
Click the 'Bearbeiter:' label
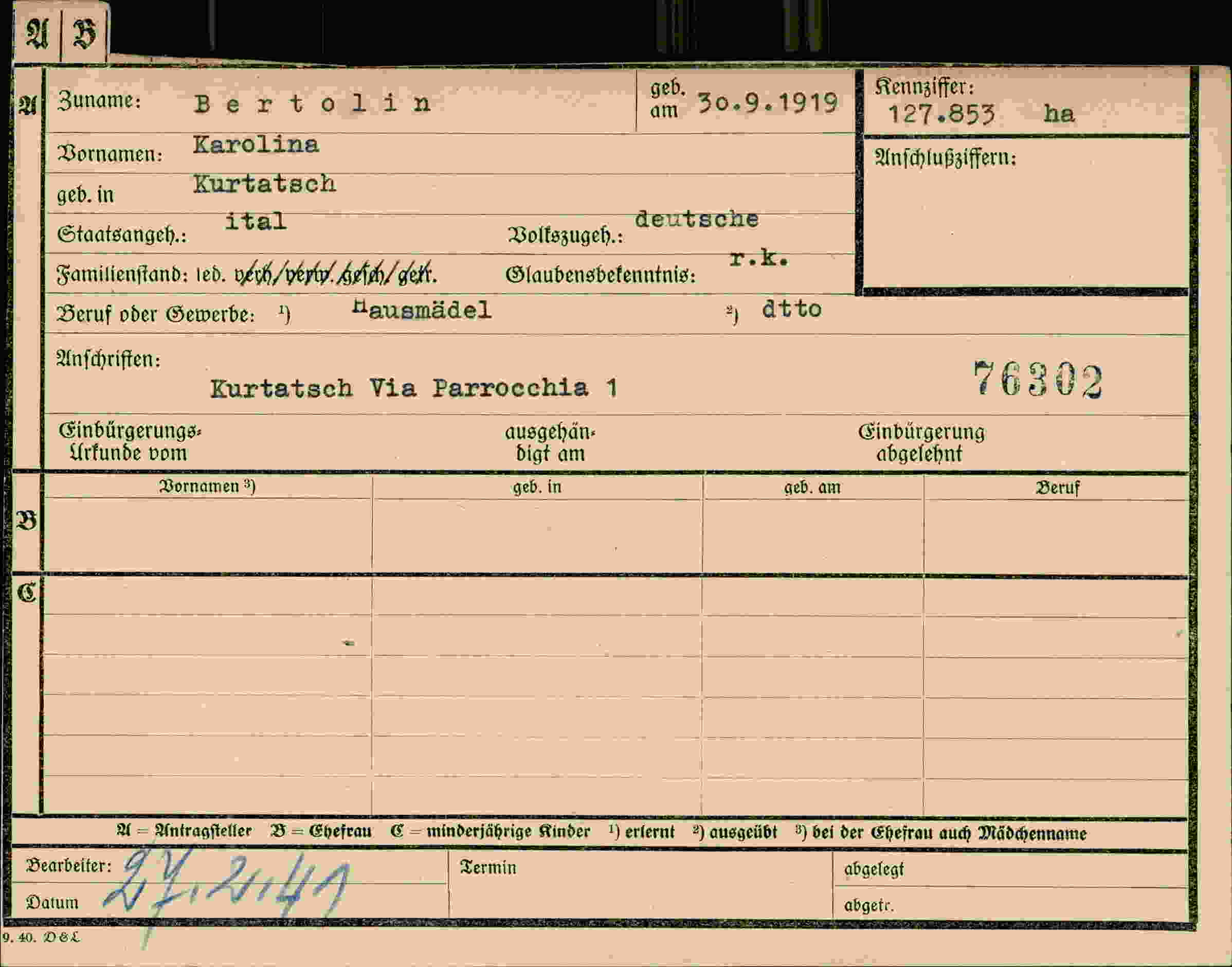click(69, 866)
